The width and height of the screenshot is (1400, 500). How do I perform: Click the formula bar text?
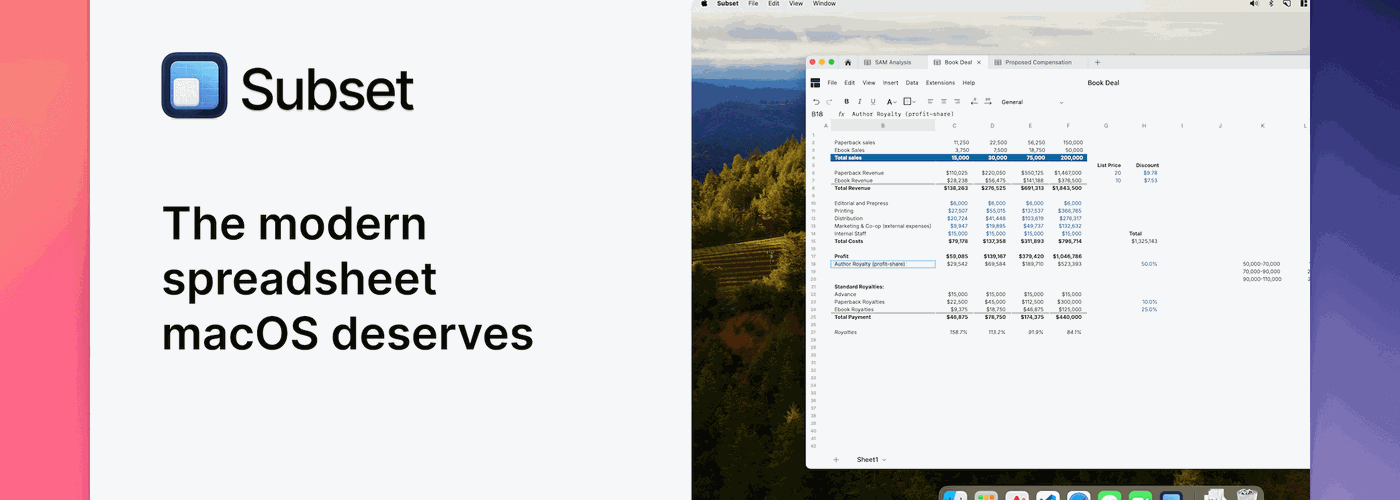(902, 114)
